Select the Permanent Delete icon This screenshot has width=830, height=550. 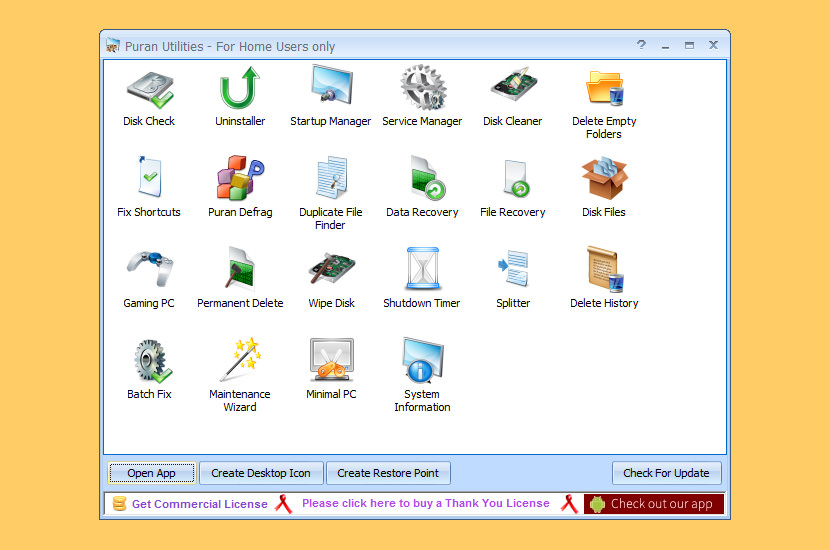(240, 268)
